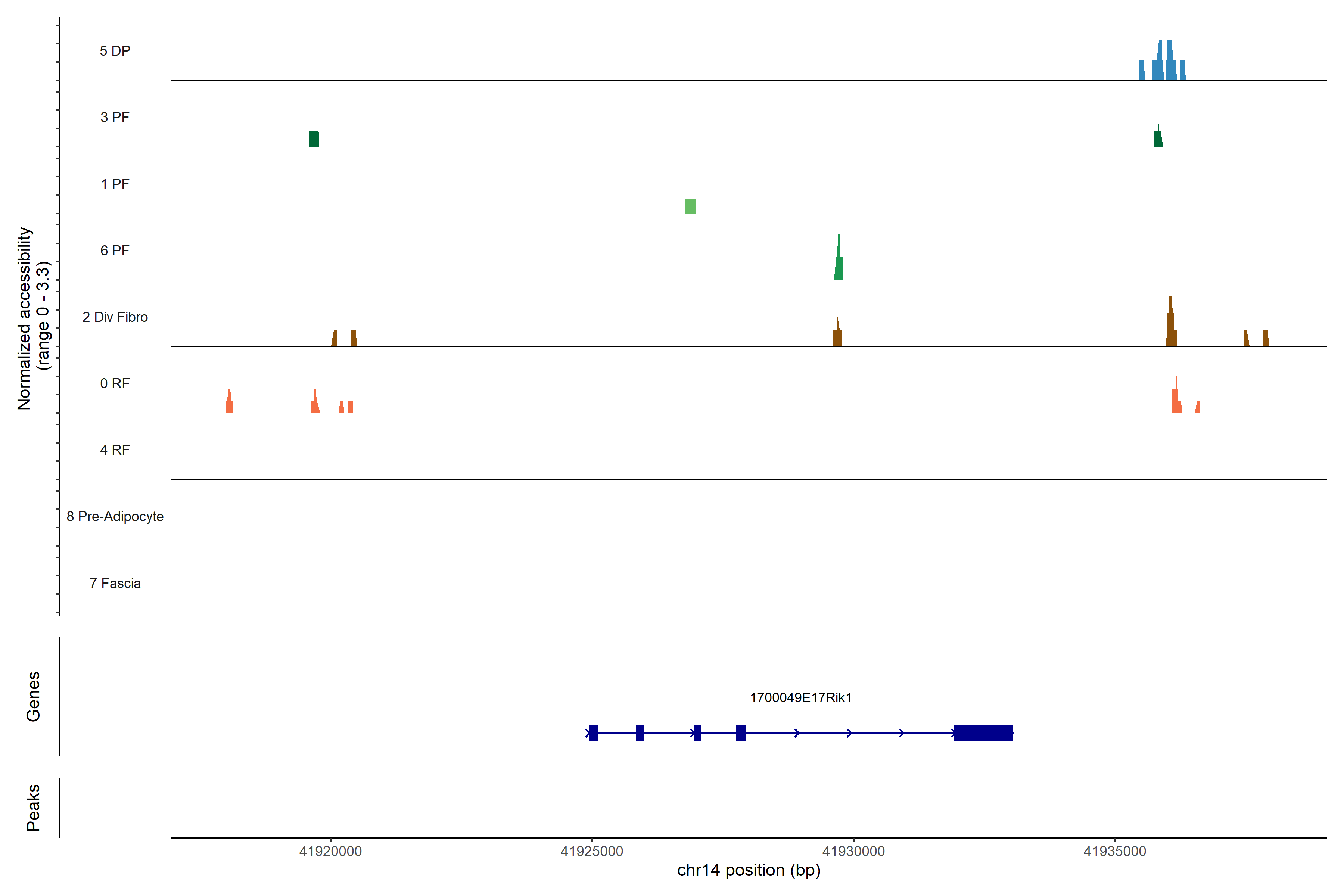Click the large final exon of 1700049E17Rik1
The width and height of the screenshot is (1344, 896).
[983, 732]
